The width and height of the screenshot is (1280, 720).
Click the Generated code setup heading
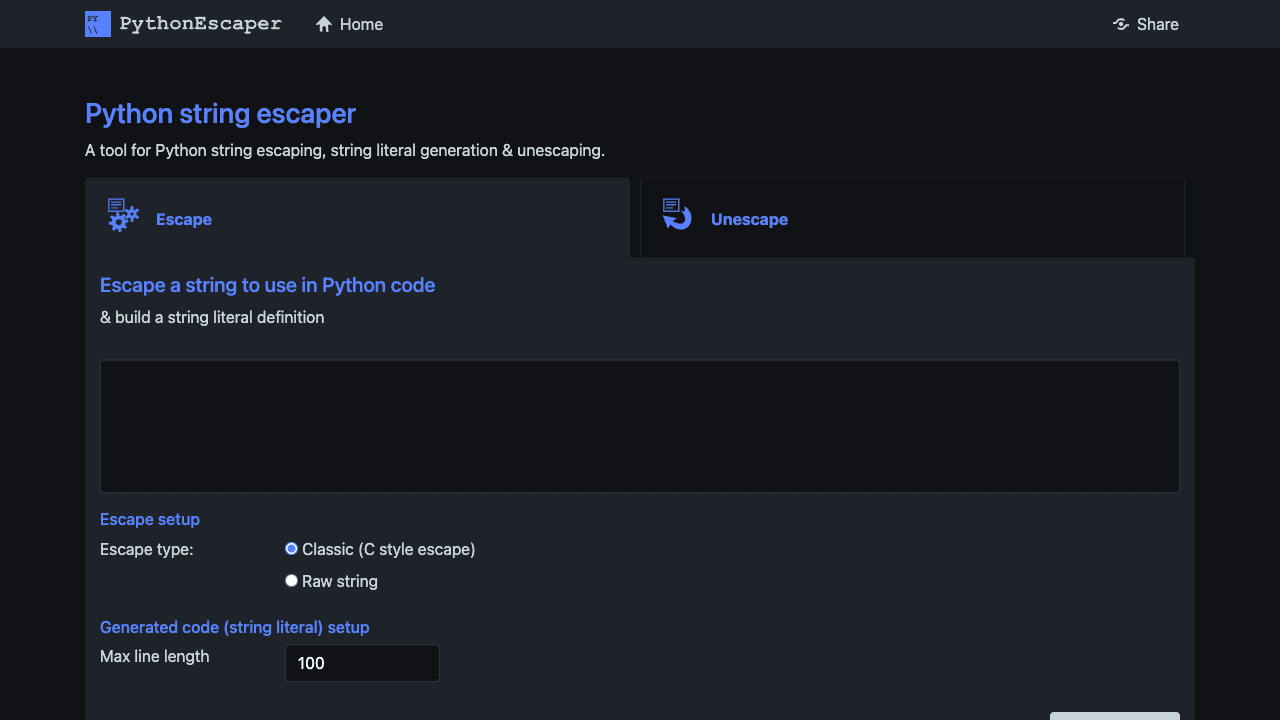tap(234, 627)
